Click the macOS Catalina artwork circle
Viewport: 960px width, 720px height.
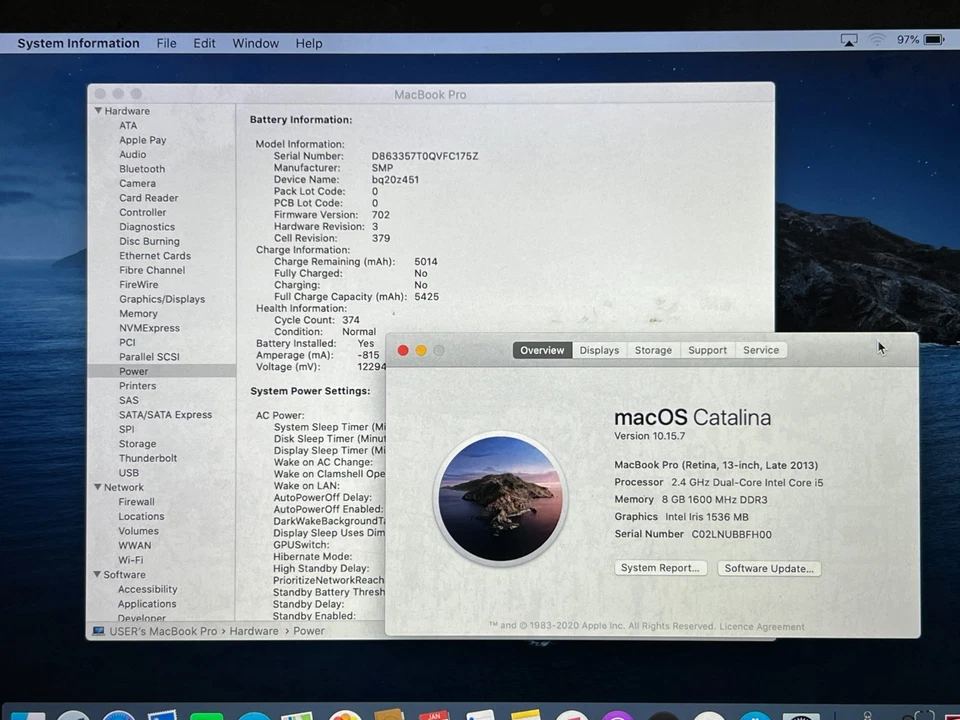point(500,498)
